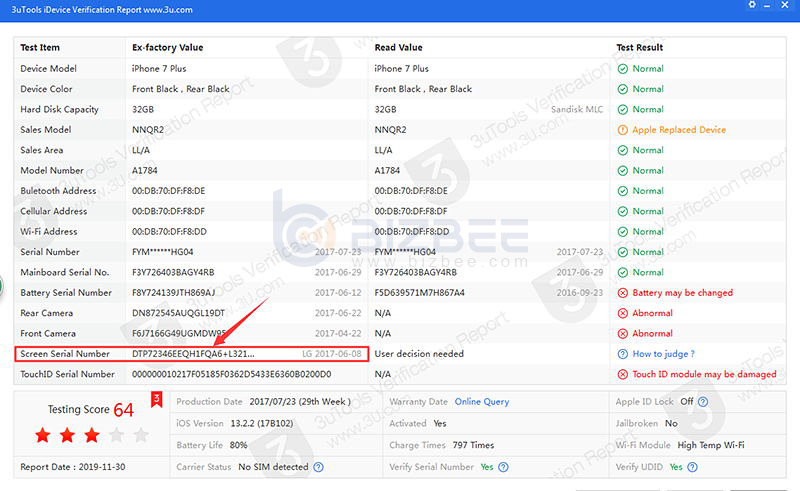
Task: Click the Device Color Normal check icon
Action: click(x=622, y=89)
